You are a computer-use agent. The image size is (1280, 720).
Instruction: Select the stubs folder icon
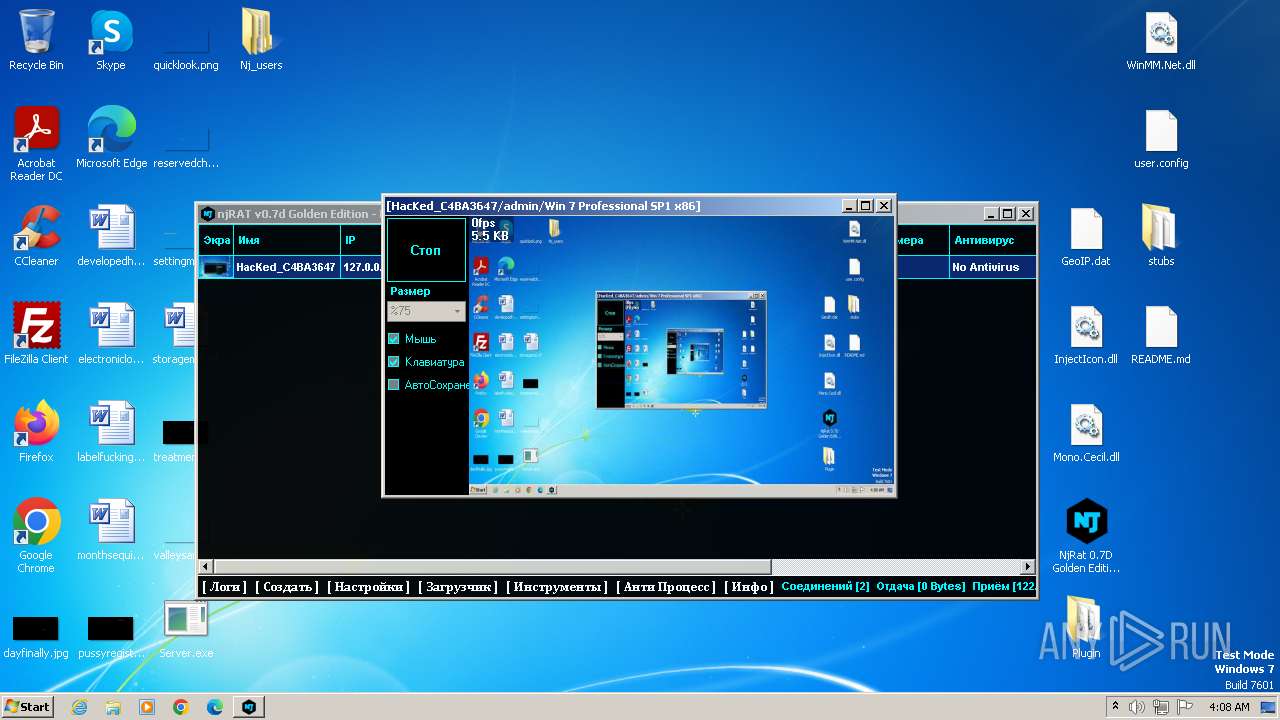pos(1161,237)
